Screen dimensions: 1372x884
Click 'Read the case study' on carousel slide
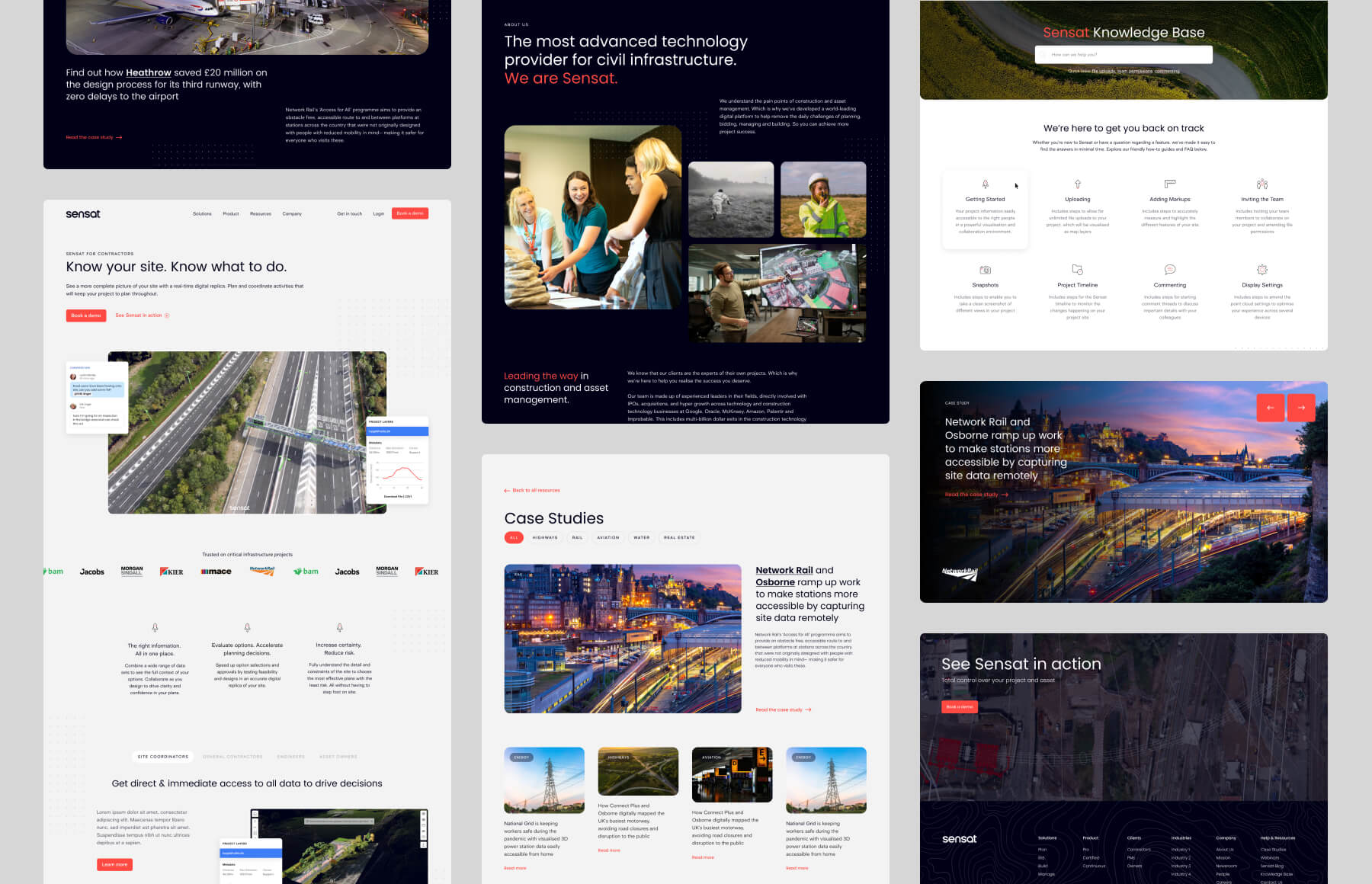pyautogui.click(x=976, y=495)
